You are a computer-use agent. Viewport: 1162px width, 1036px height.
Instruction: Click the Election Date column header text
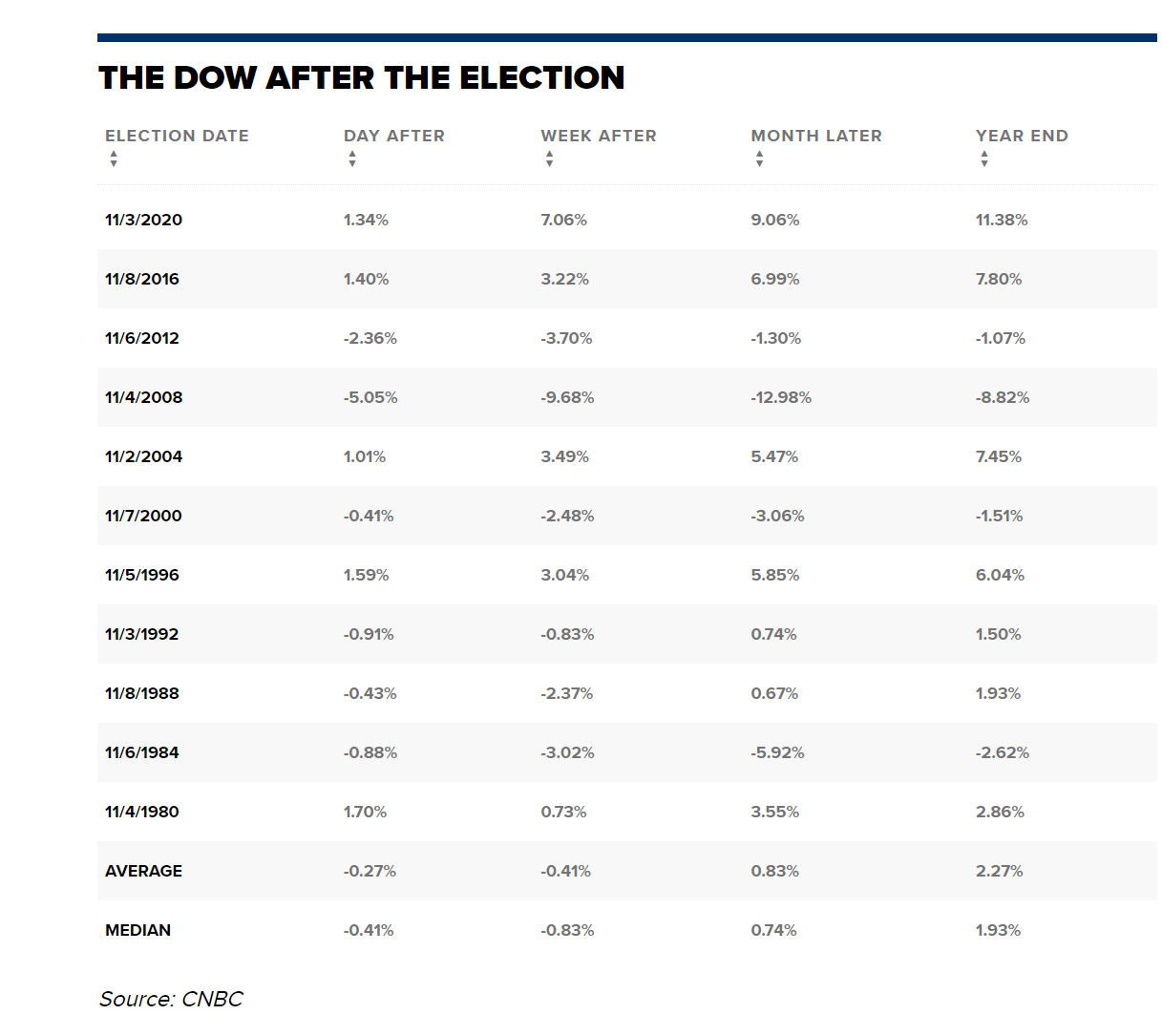(177, 136)
